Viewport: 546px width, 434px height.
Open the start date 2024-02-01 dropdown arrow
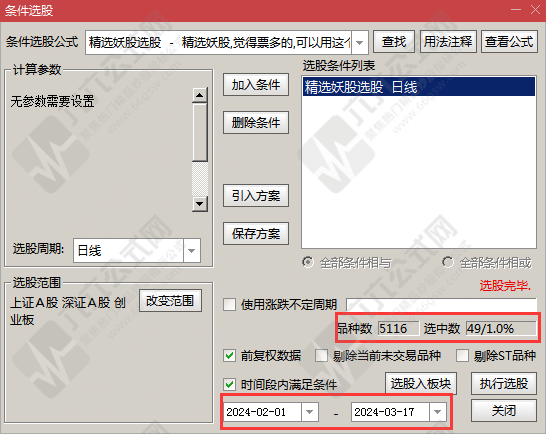click(310, 412)
